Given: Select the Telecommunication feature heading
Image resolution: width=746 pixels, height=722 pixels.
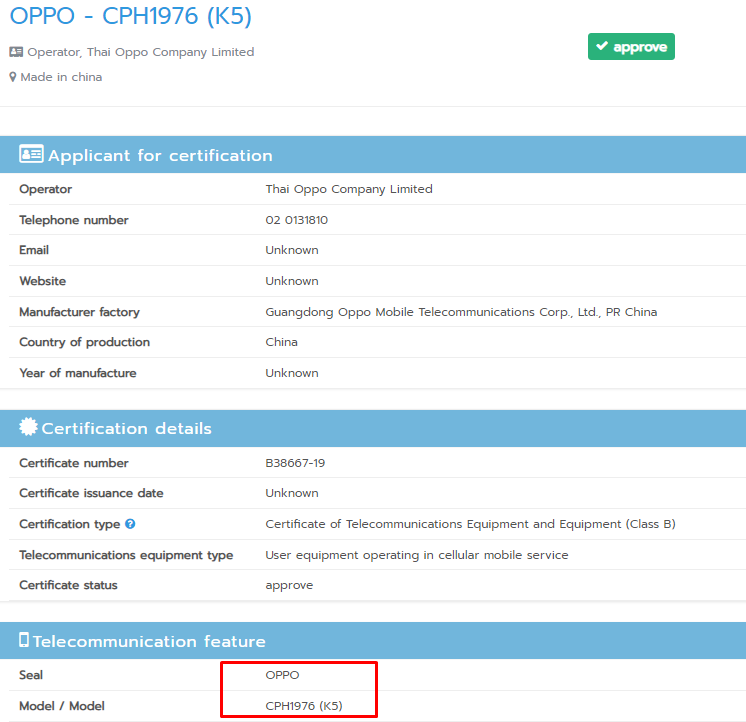Looking at the screenshot, I should (x=149, y=642).
